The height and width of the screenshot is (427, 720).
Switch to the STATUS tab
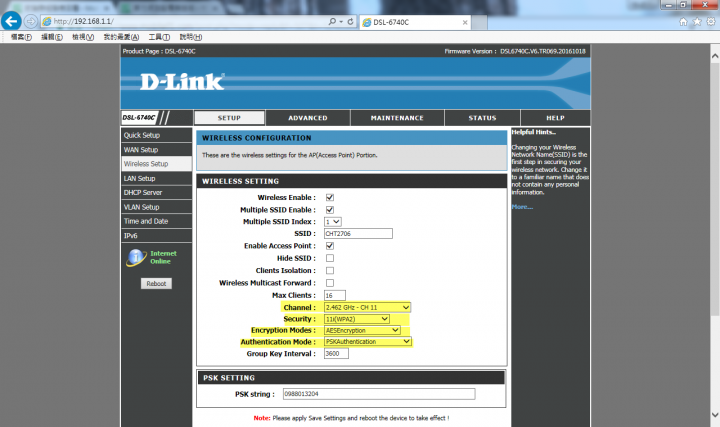click(x=482, y=118)
